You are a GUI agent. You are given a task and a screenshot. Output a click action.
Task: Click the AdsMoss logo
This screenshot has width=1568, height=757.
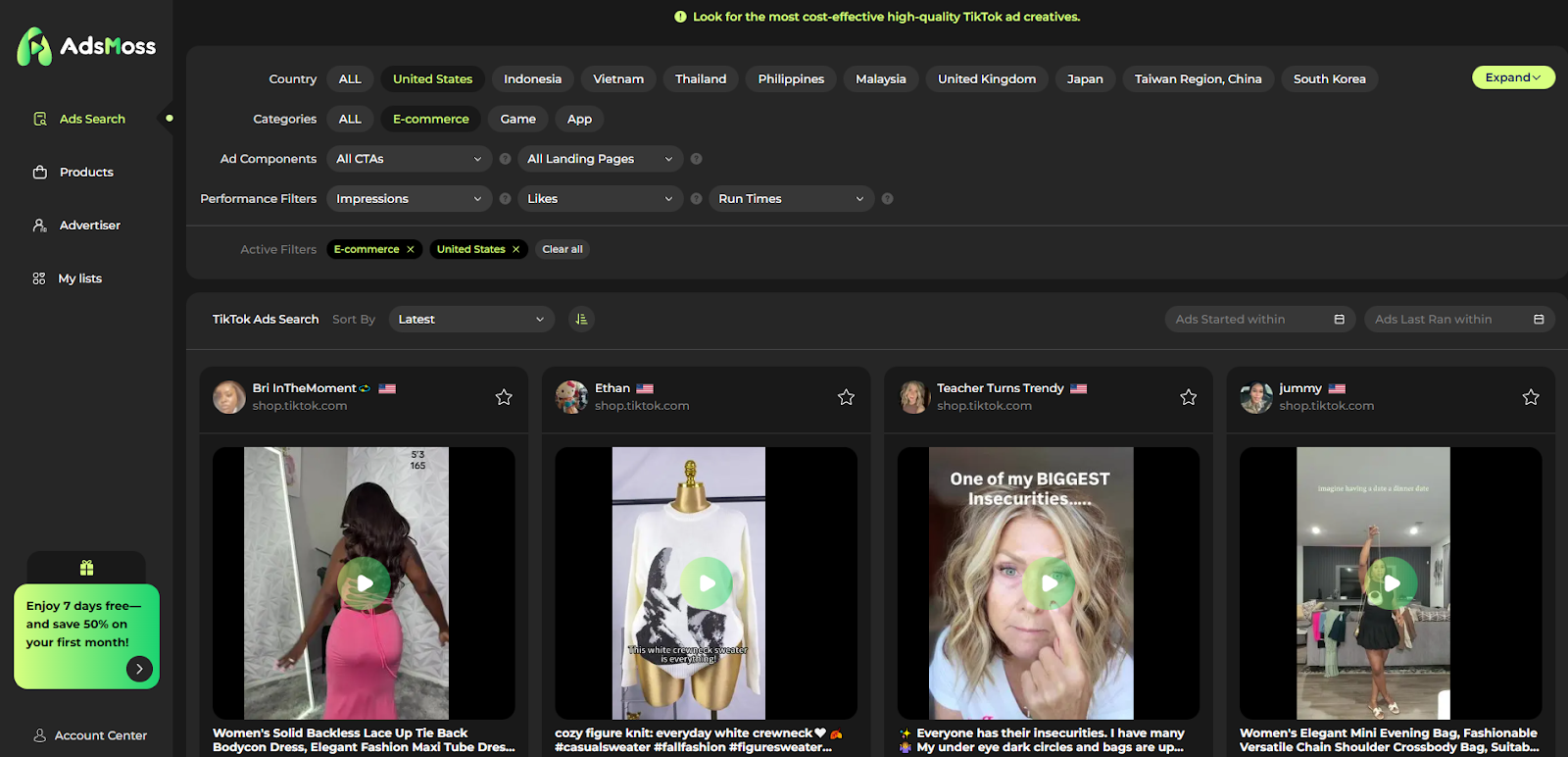coord(86,46)
